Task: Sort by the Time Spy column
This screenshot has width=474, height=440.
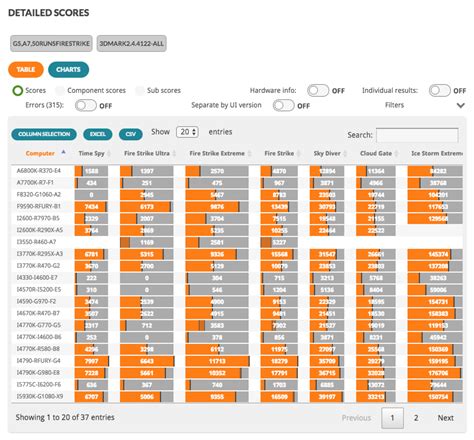Action: pos(92,153)
